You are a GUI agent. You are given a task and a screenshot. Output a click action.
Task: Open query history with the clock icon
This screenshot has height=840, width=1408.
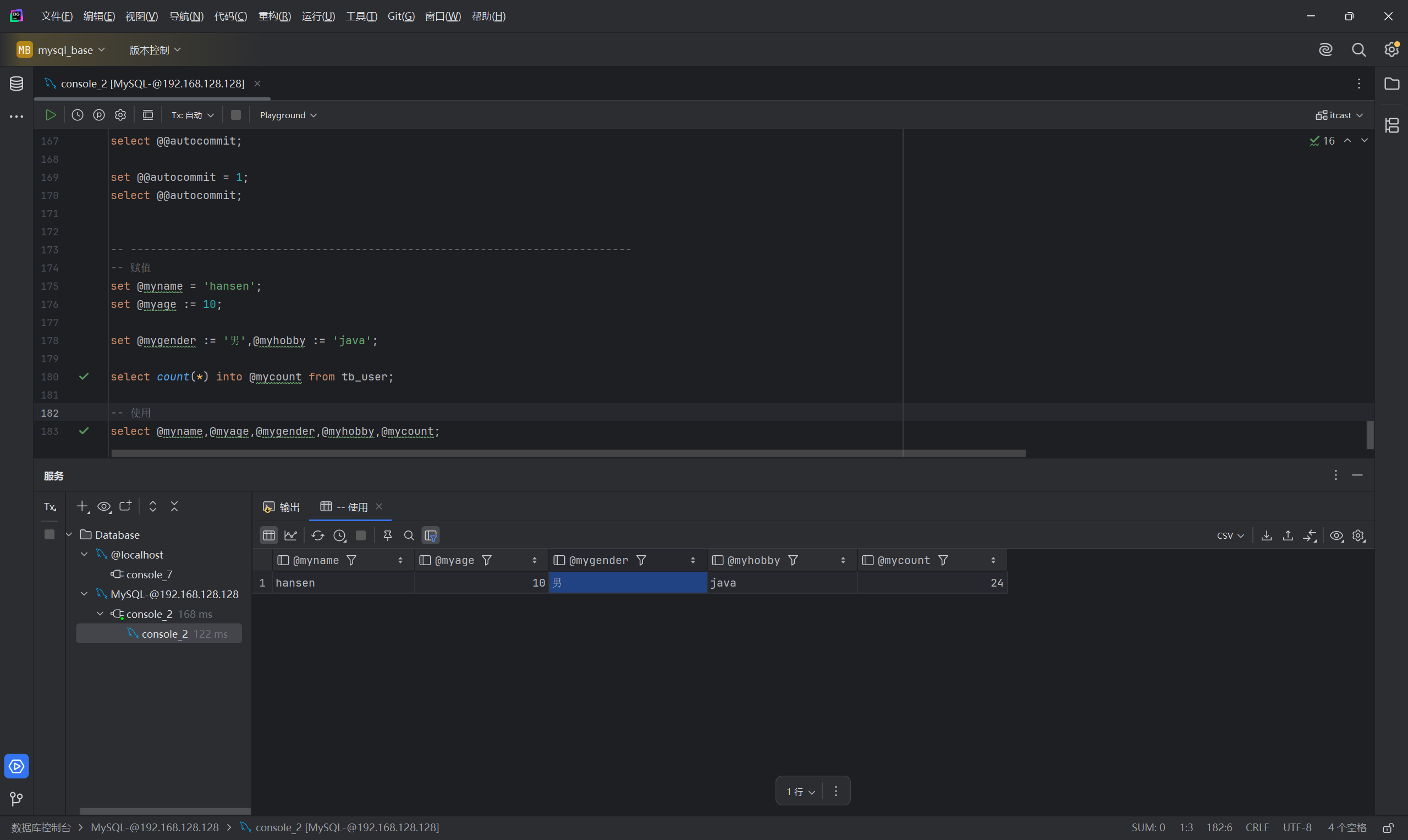78,115
